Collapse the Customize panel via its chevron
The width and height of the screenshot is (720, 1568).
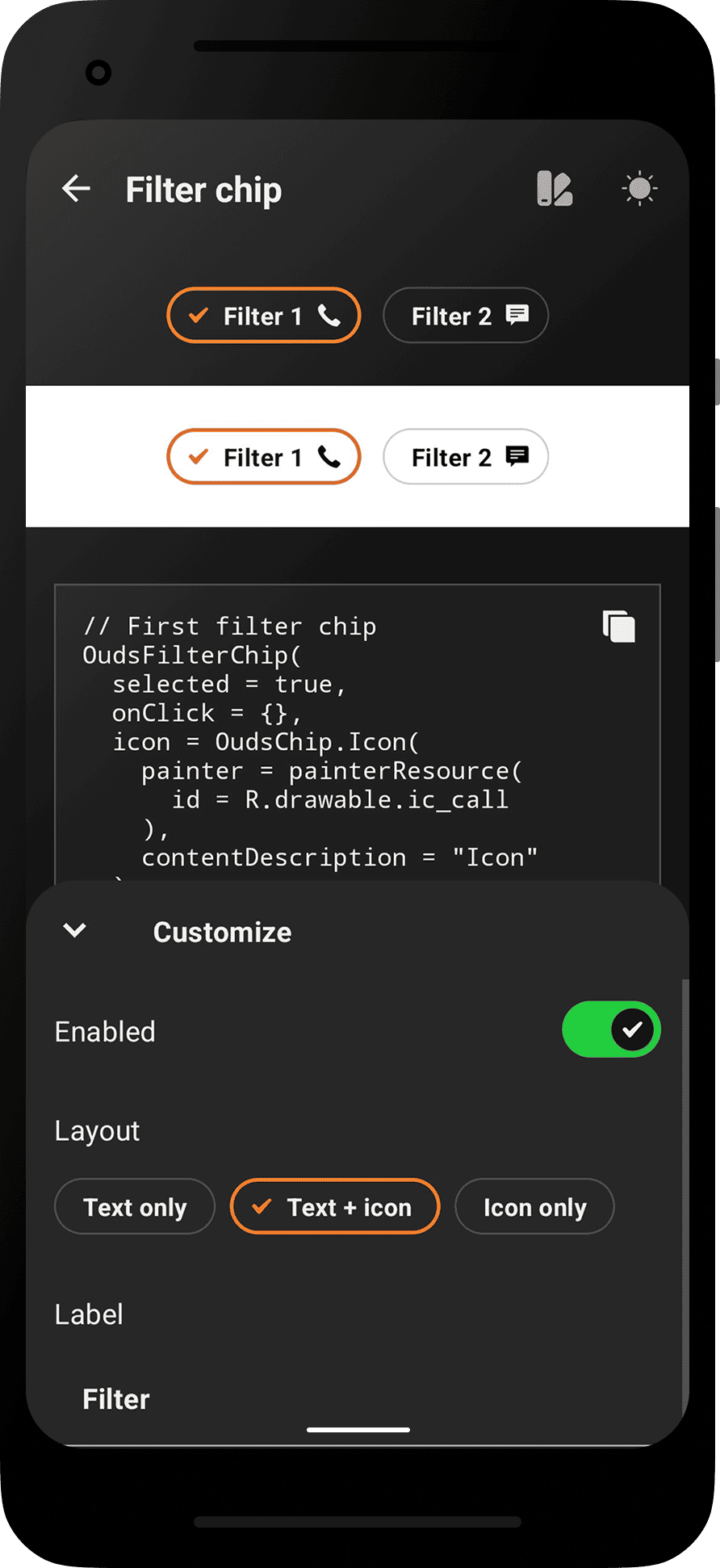(x=73, y=930)
